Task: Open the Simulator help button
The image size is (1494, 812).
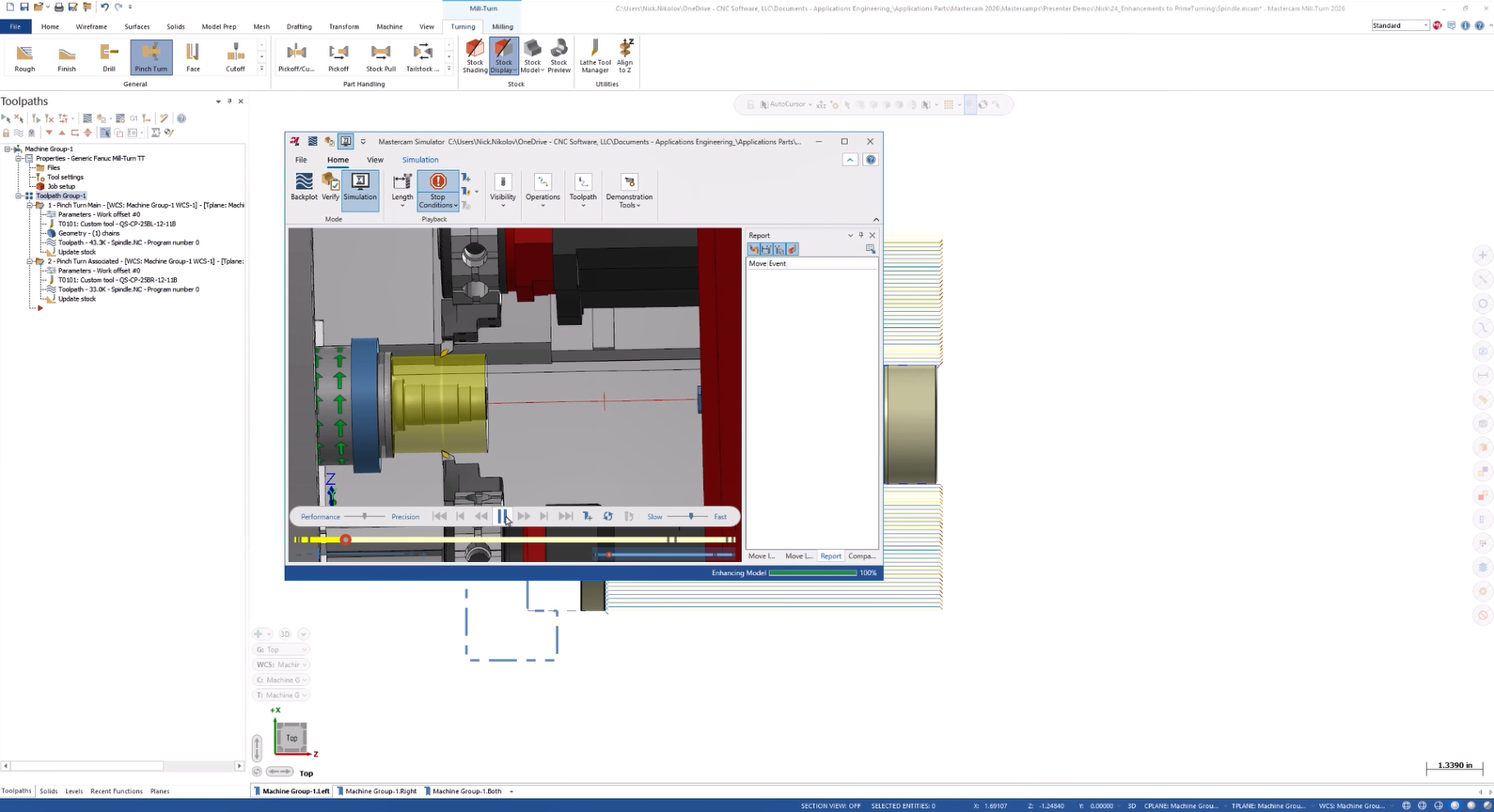Action: [x=871, y=160]
